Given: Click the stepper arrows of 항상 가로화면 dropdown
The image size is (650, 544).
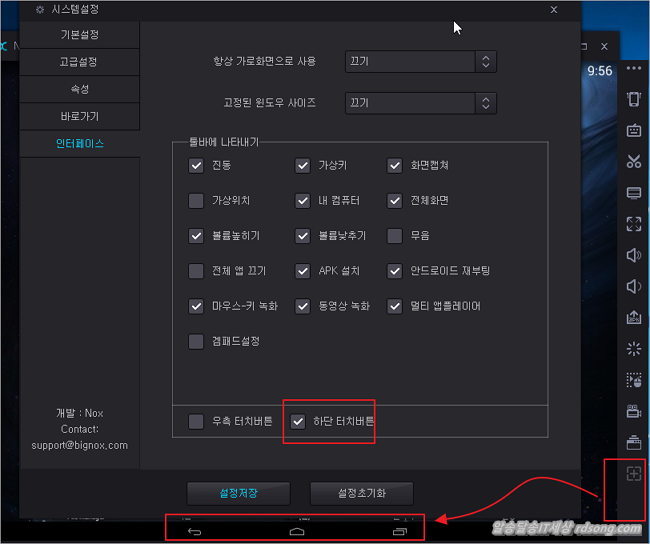Looking at the screenshot, I should 485,61.
